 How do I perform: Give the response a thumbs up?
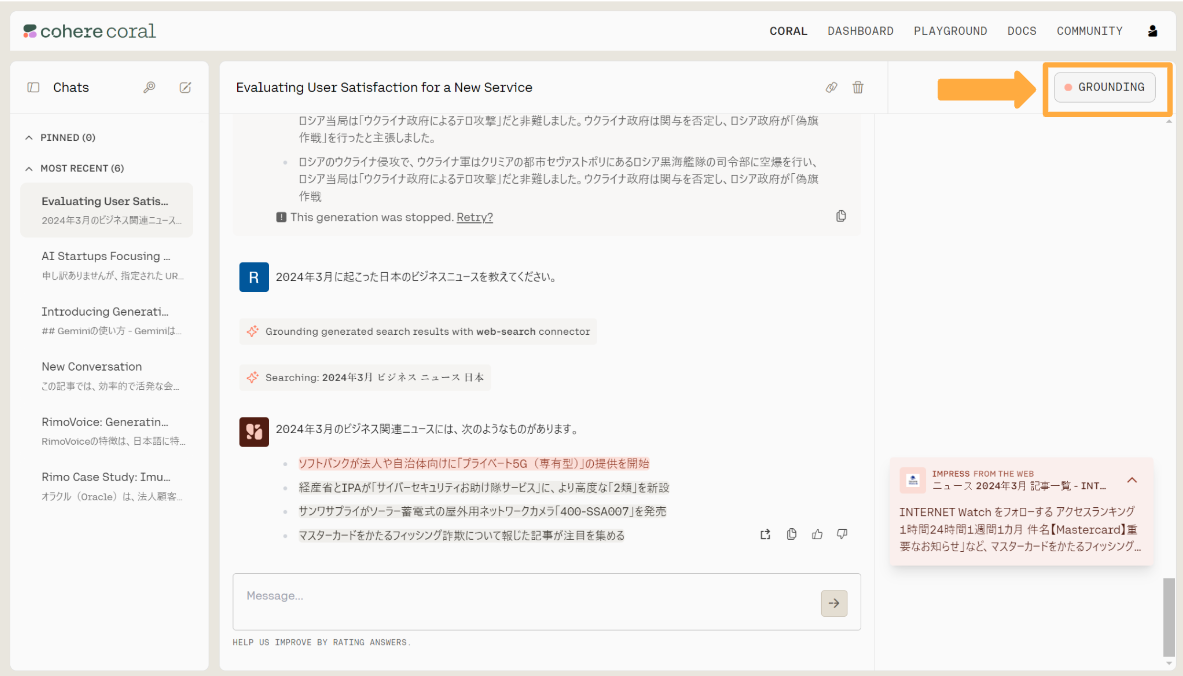(817, 534)
